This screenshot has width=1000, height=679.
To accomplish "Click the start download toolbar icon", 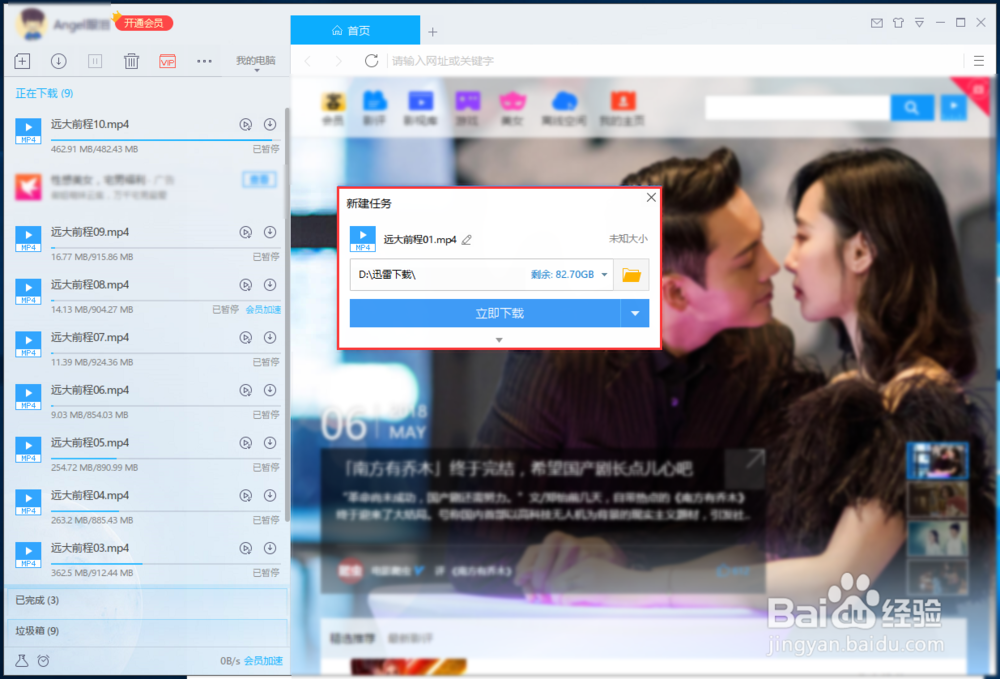I will (59, 61).
